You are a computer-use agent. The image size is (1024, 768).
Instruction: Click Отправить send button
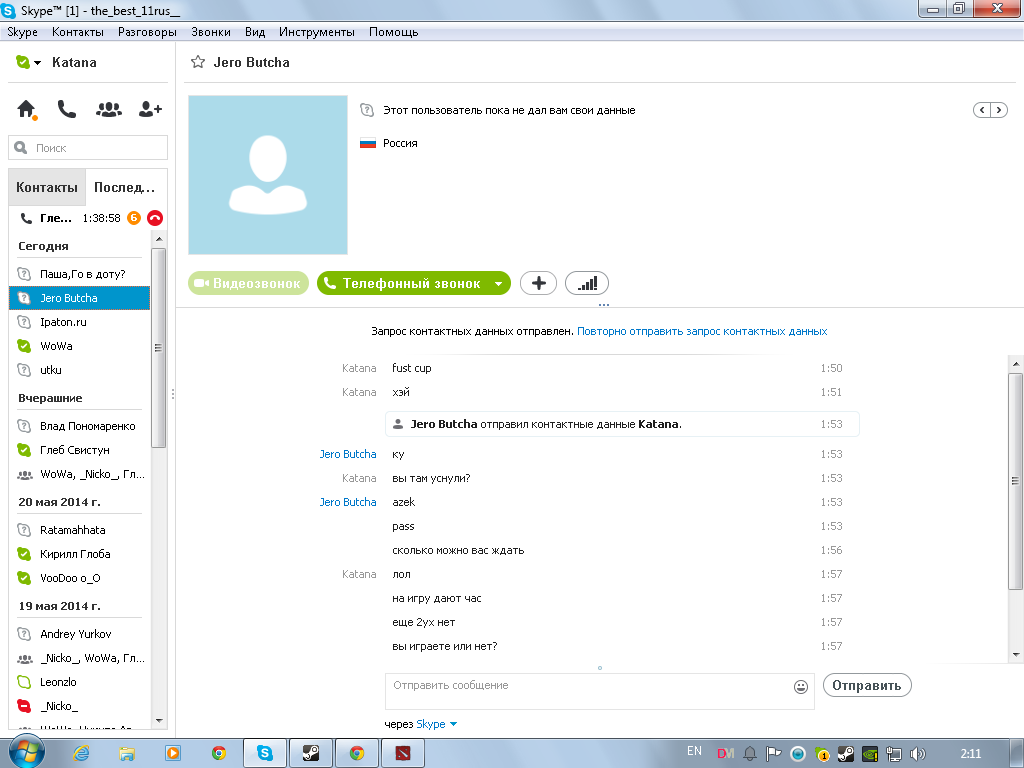point(867,686)
